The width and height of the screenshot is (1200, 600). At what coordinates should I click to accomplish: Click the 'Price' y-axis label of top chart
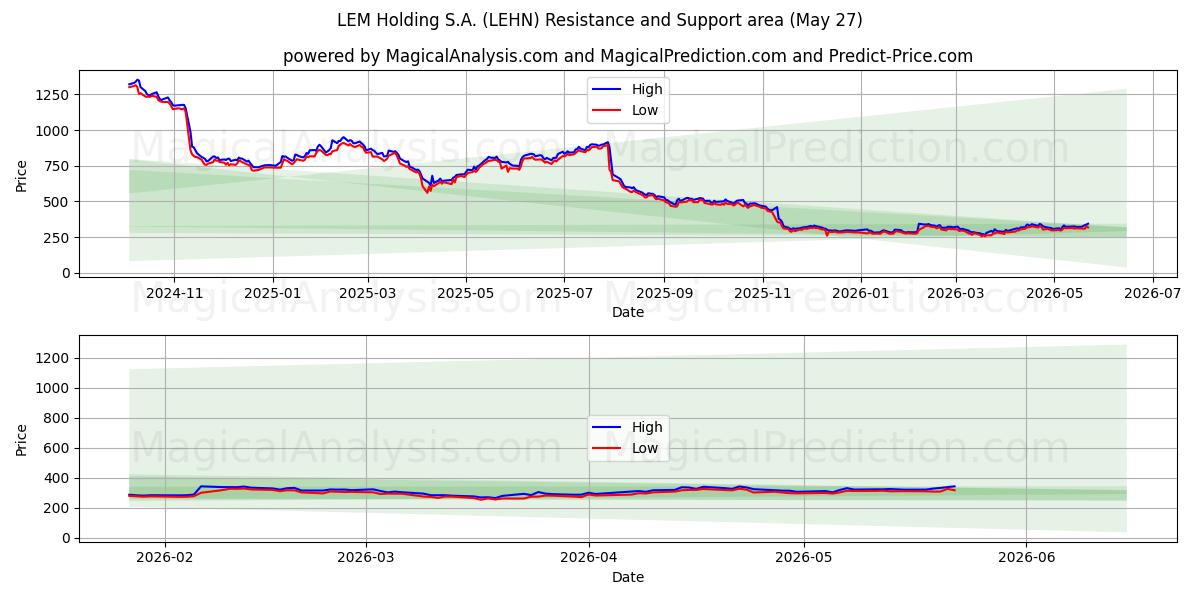[22, 173]
